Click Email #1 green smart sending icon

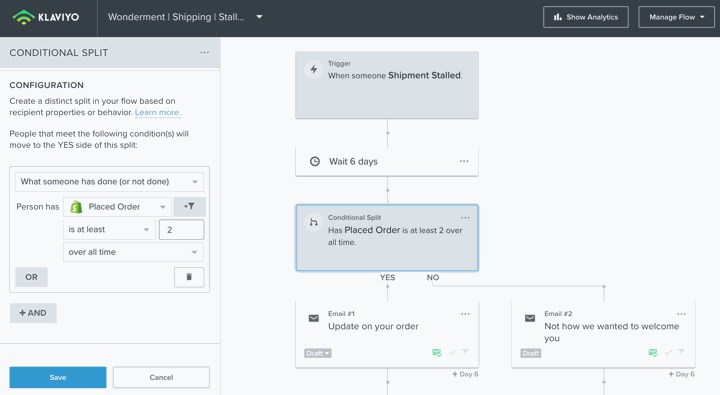click(437, 353)
